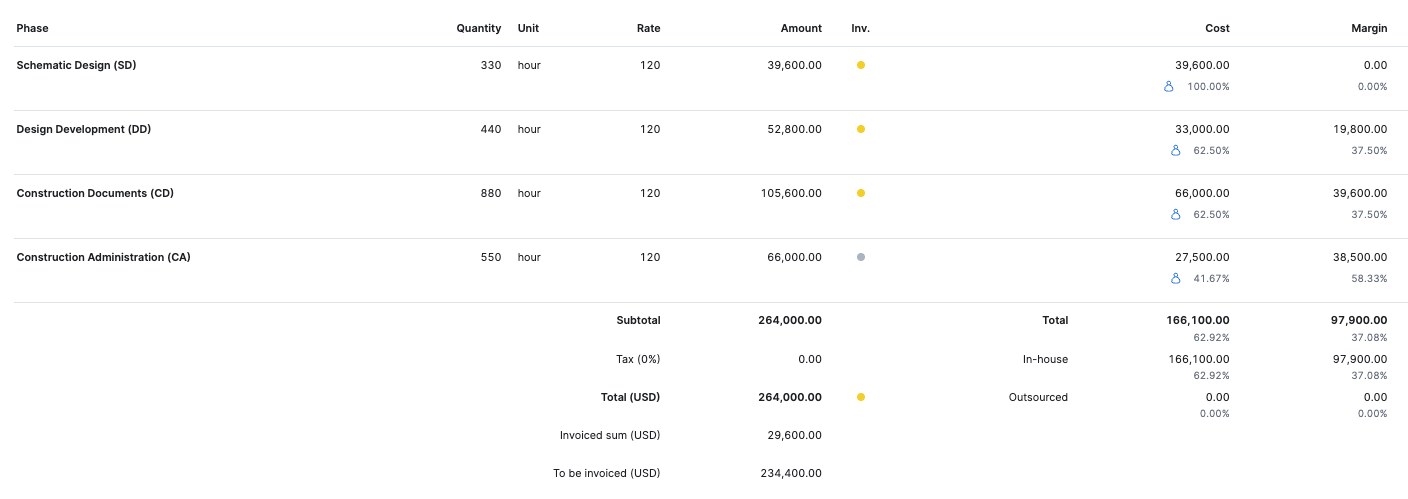Open the Design Development (DD) phase
1408x499 pixels.
84,129
